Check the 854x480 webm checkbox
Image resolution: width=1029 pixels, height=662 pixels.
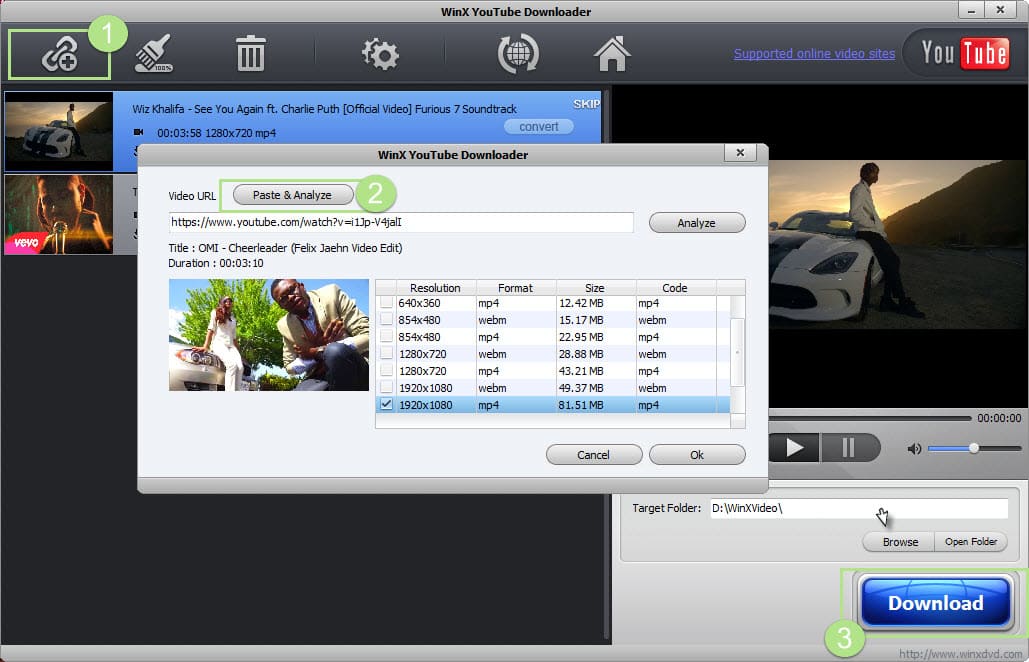tap(387, 320)
